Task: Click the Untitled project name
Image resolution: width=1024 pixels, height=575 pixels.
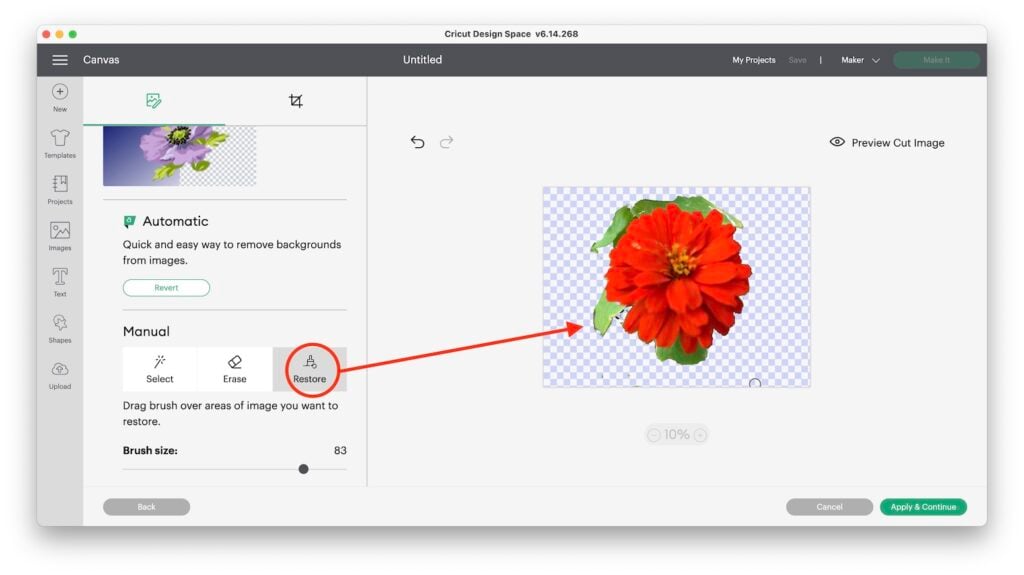Action: click(x=423, y=59)
